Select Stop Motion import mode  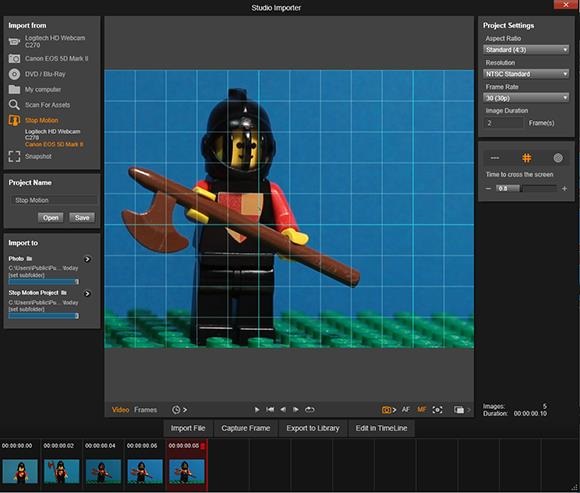33,120
